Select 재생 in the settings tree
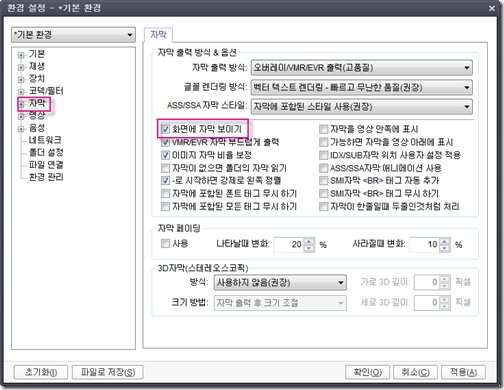 point(37,66)
